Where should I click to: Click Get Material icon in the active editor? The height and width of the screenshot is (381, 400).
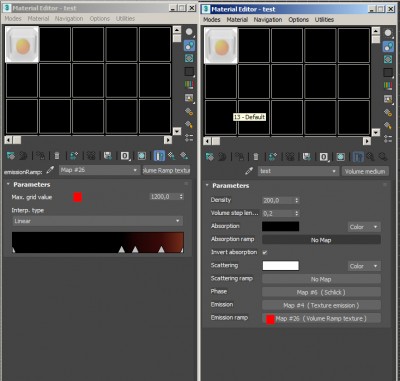pyautogui.click(x=210, y=157)
